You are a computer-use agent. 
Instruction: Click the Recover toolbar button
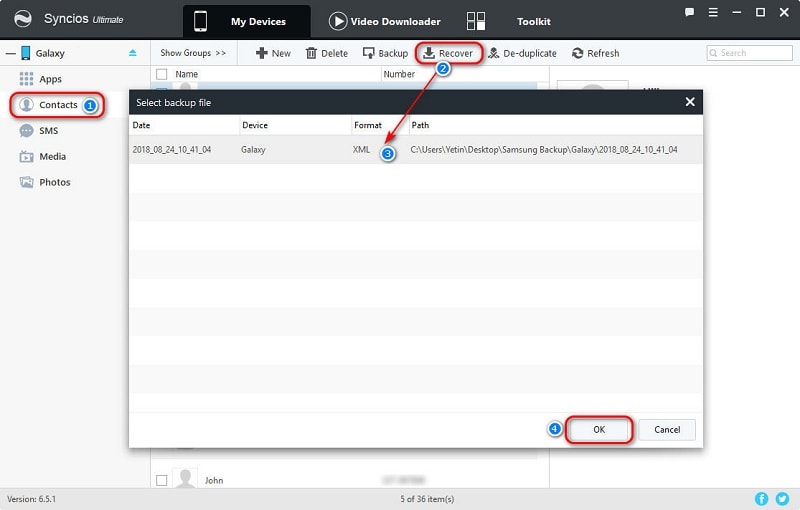pyautogui.click(x=448, y=53)
